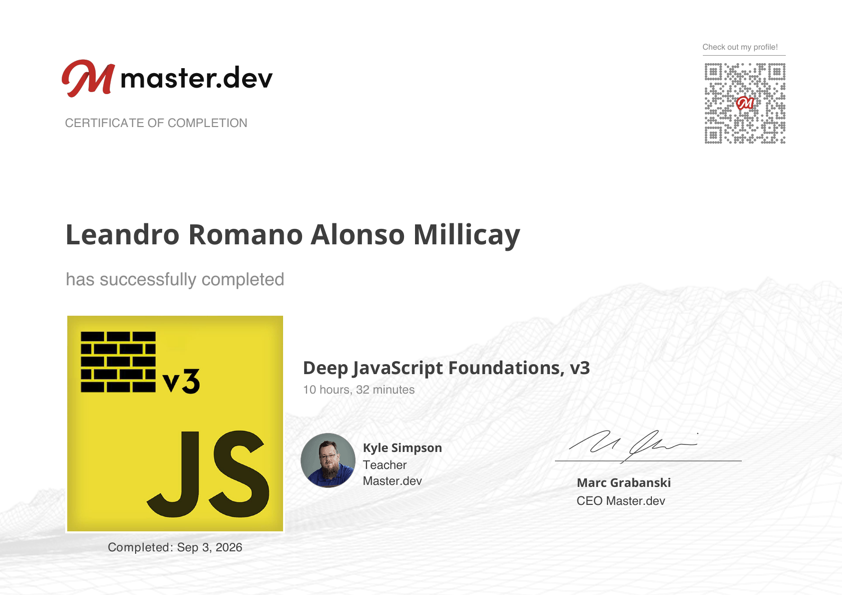Click the master.dev logo
Viewport: 842px width, 595px height.
(167, 78)
